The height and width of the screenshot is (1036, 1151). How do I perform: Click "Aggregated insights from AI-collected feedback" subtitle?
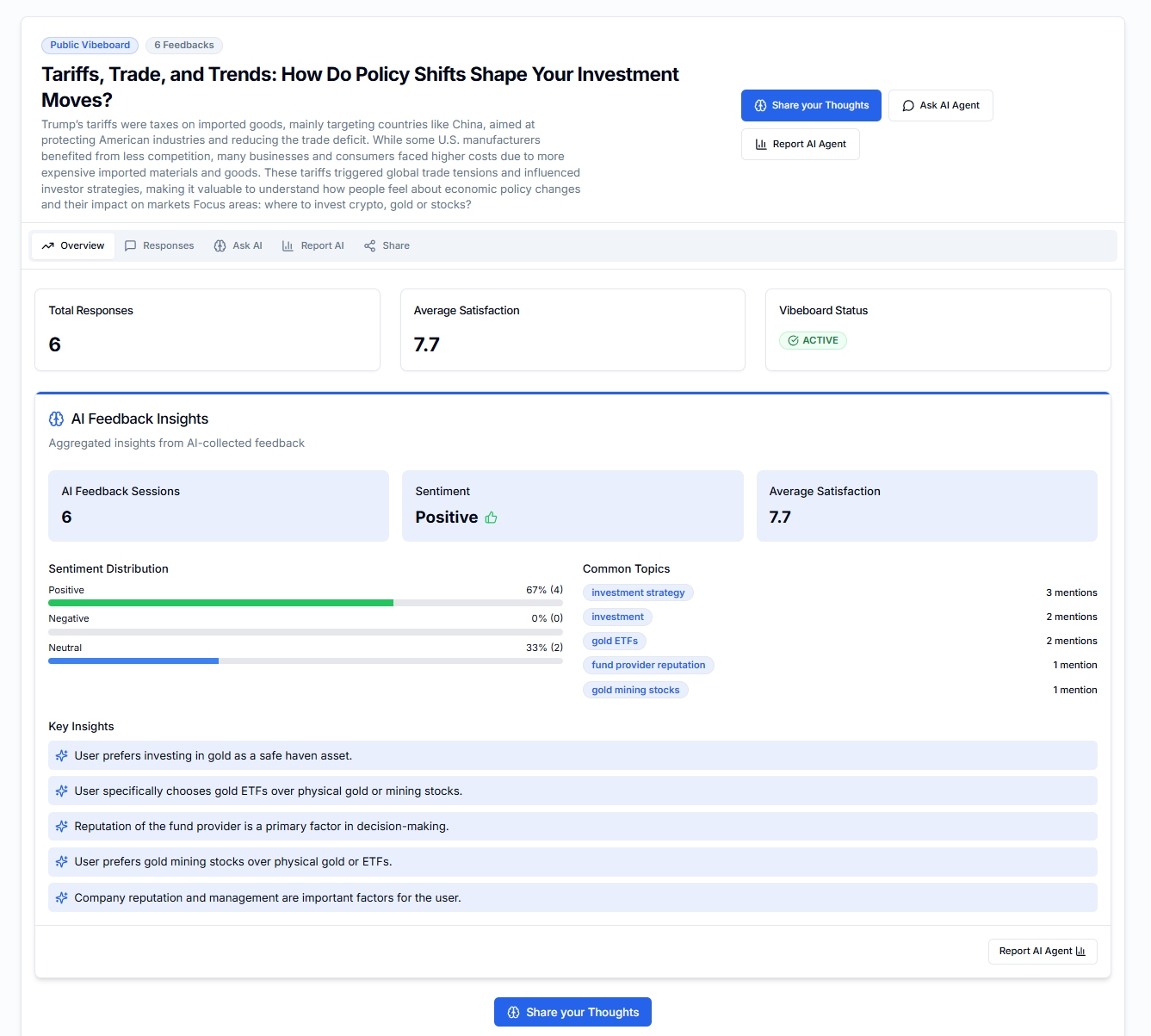176,444
